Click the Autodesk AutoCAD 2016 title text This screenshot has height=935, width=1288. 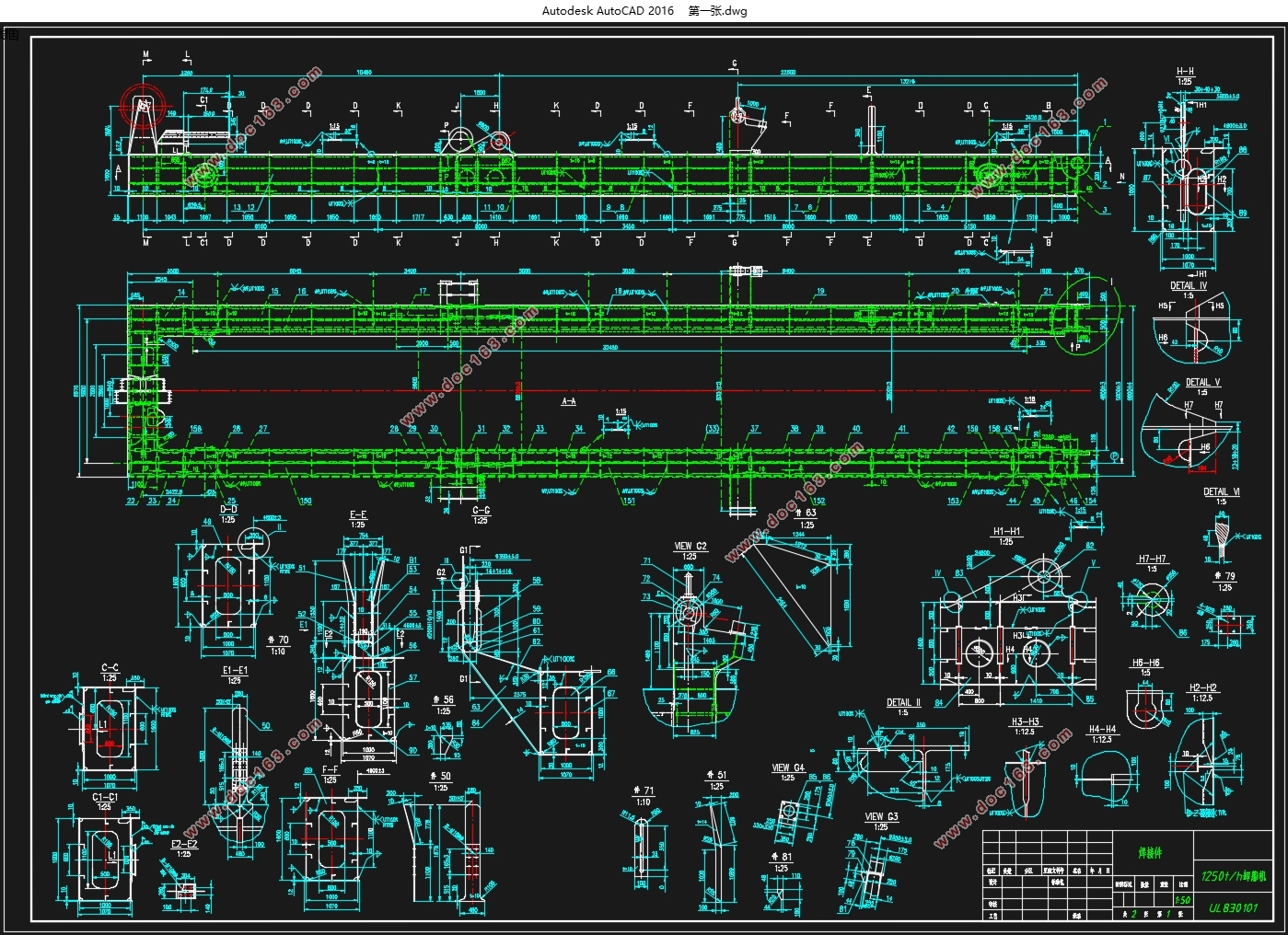tap(607, 11)
